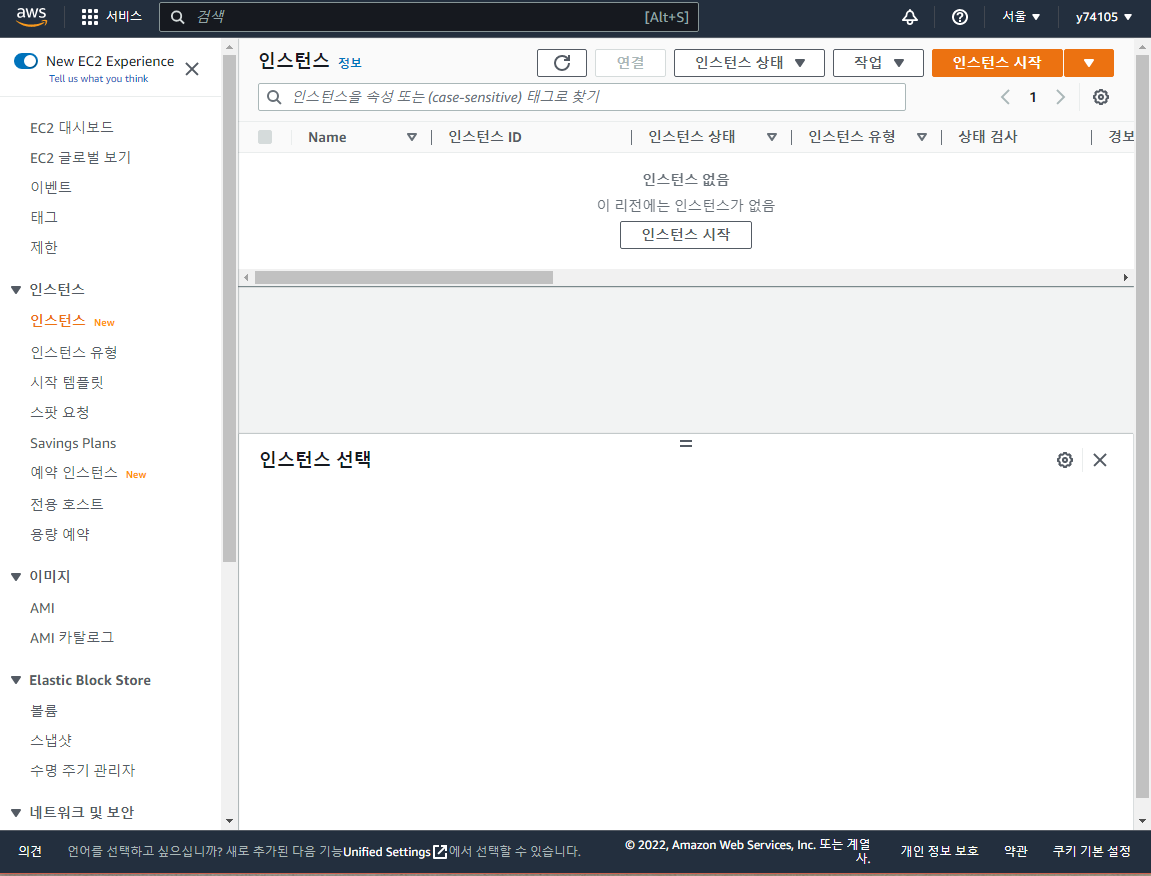Click 인스턴스 시작 in empty table
Screen dimensions: 1151x876
(x=686, y=235)
